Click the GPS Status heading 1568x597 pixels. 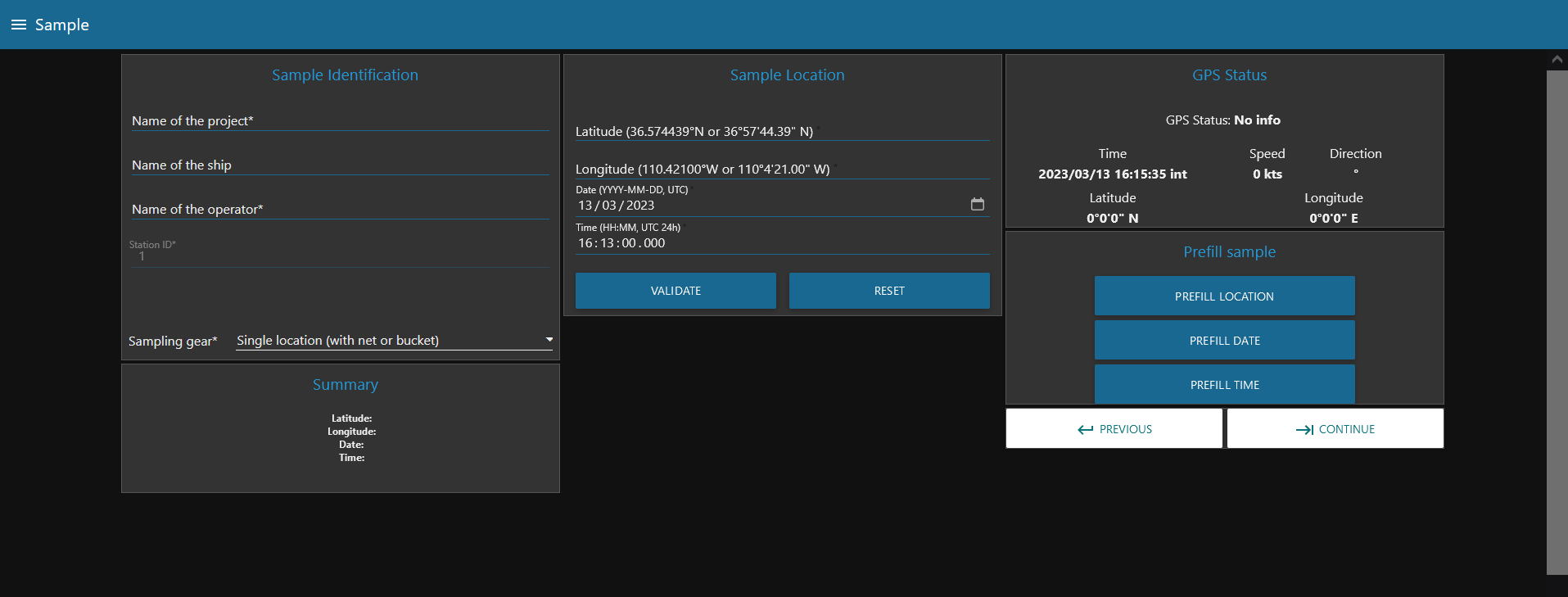1229,75
